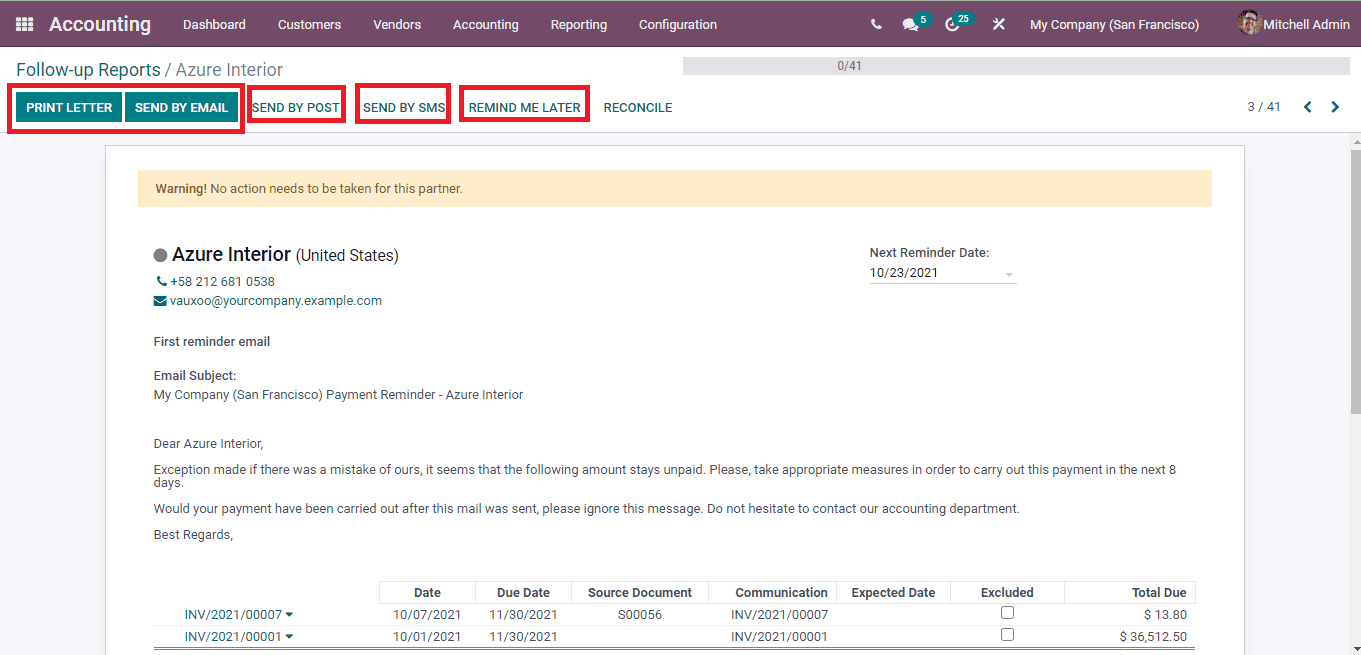Switch to the Vendors menu
Viewport: 1361px width, 655px height.
[x=397, y=24]
